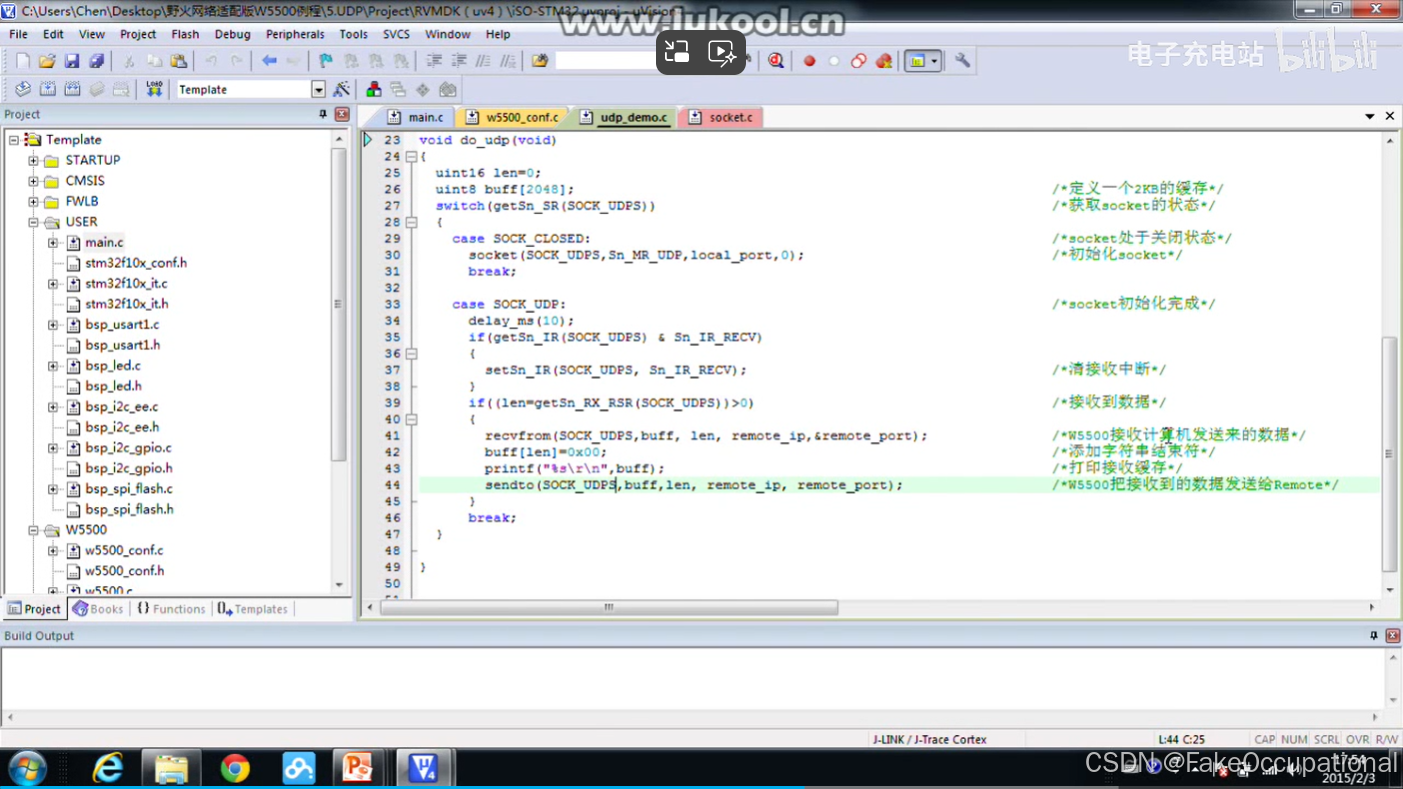The image size is (1403, 789).
Task: Open Google Chrome from the taskbar
Action: tap(235, 768)
